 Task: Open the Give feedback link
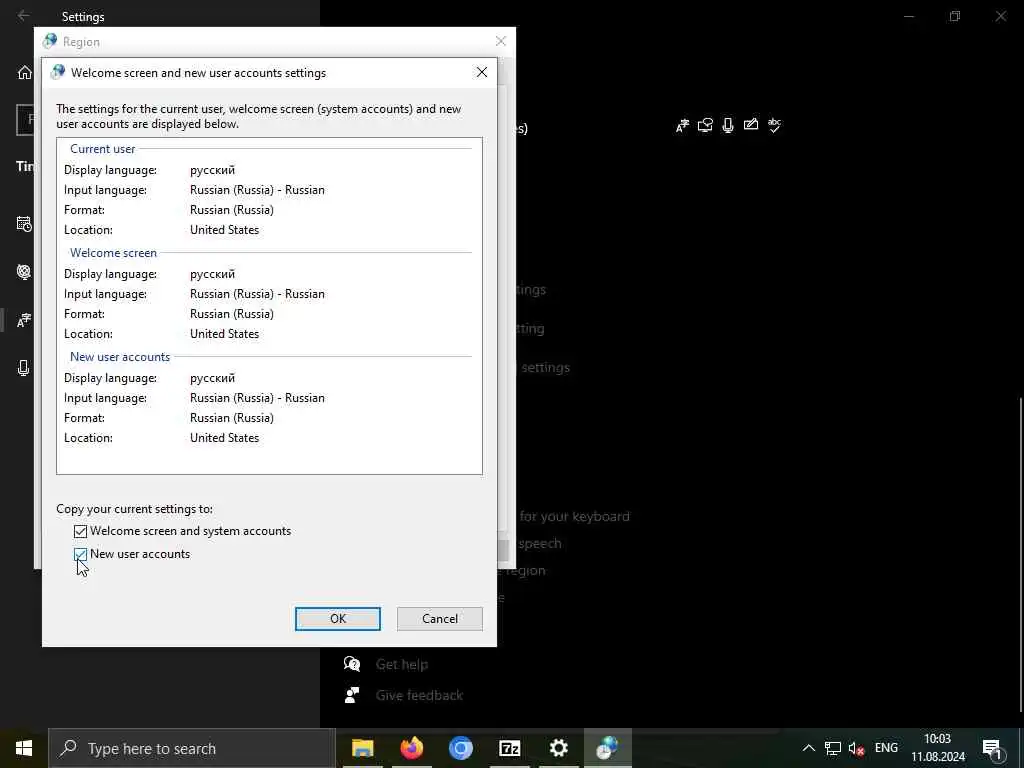pyautogui.click(x=419, y=696)
